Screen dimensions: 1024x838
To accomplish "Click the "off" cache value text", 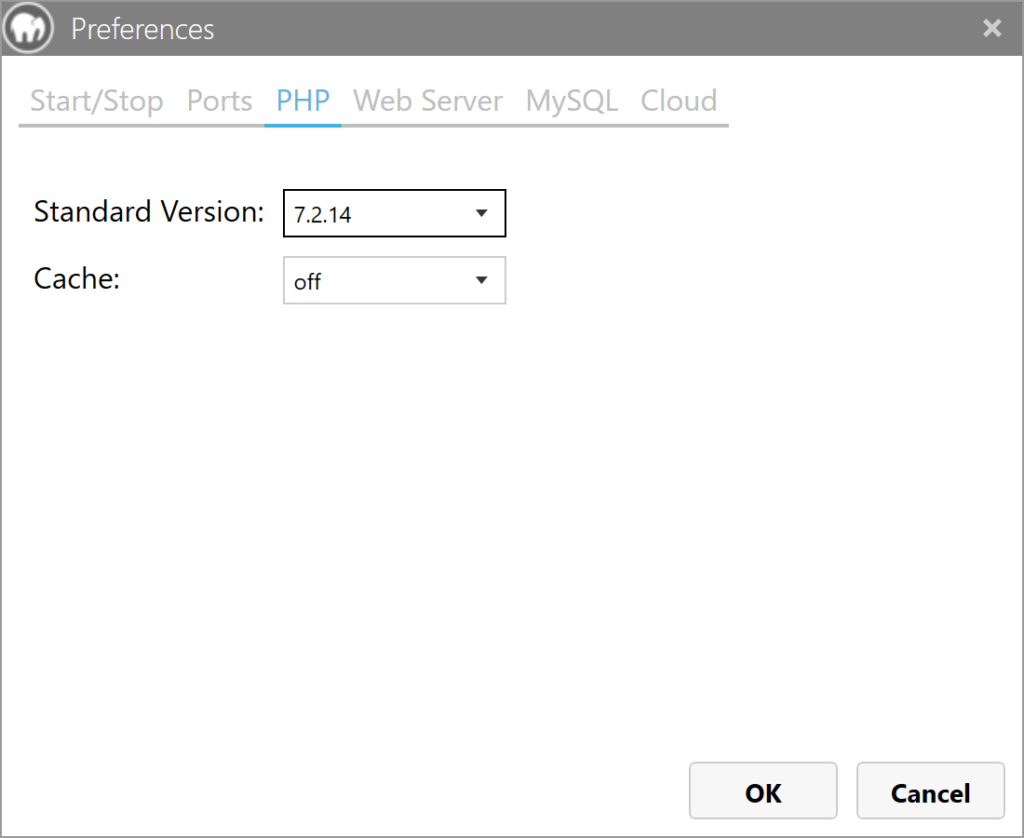I will 307,282.
